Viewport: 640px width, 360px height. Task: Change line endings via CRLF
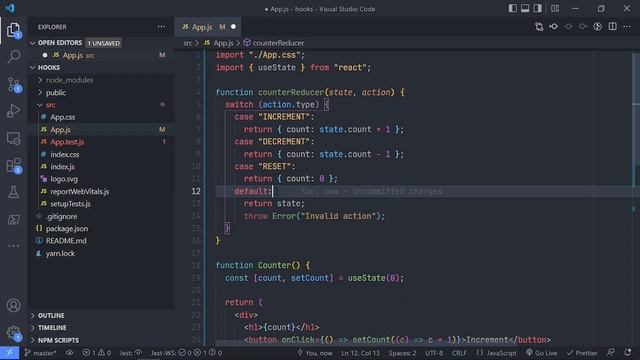coord(459,353)
